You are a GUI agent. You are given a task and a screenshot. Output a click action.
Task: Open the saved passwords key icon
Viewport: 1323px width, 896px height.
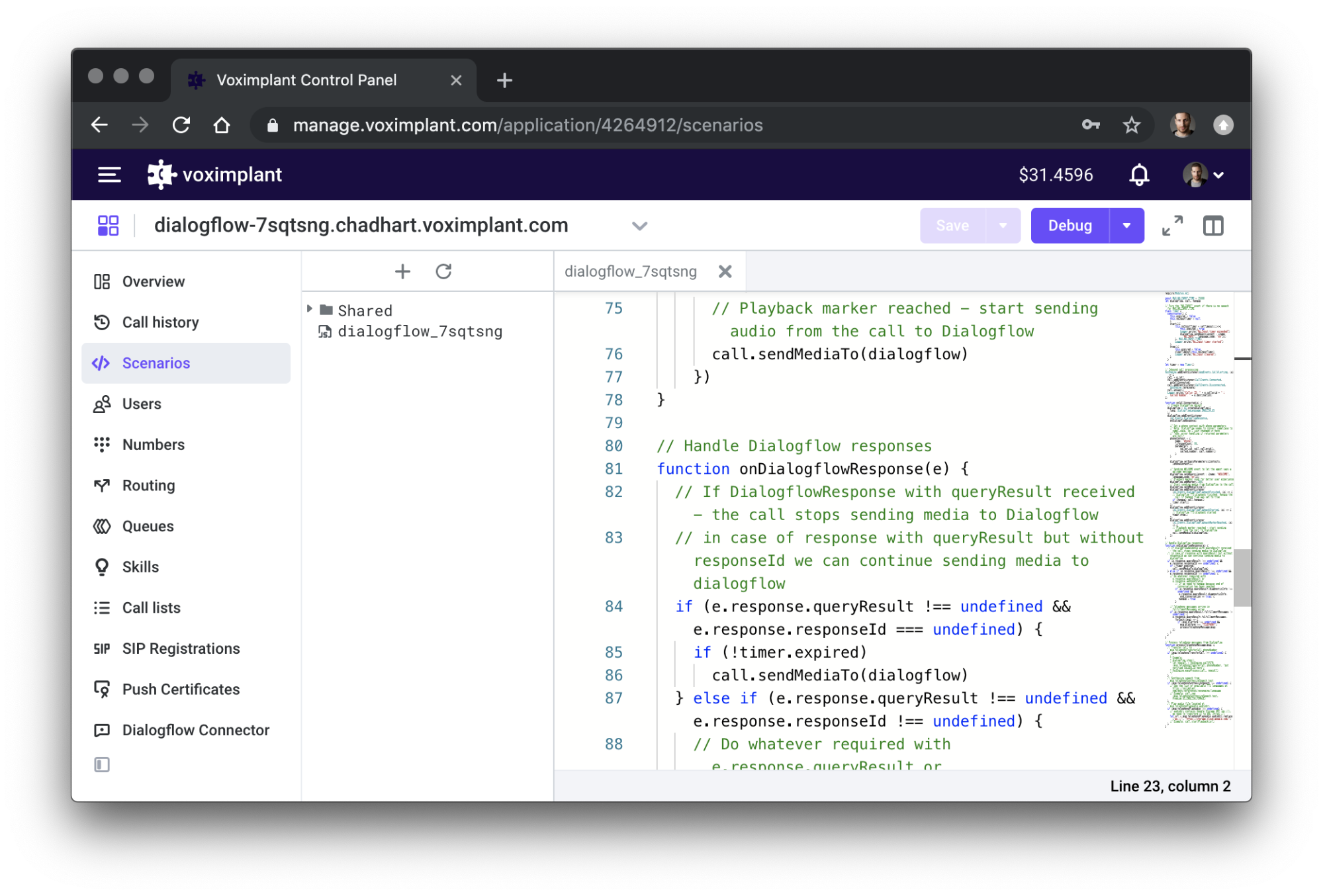(x=1091, y=125)
